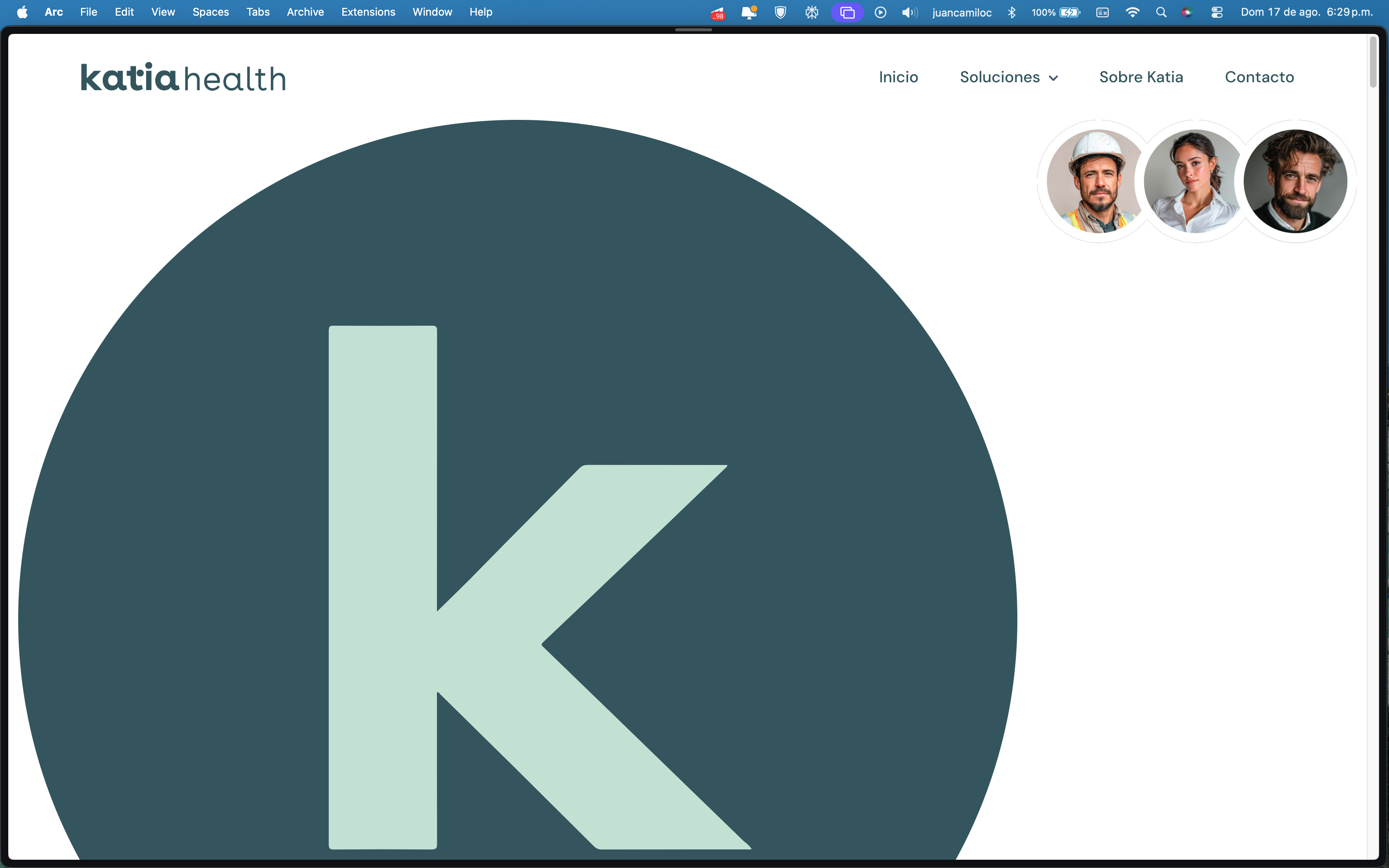
Task: Open the Bluetooth menu bar icon
Action: (x=1011, y=12)
